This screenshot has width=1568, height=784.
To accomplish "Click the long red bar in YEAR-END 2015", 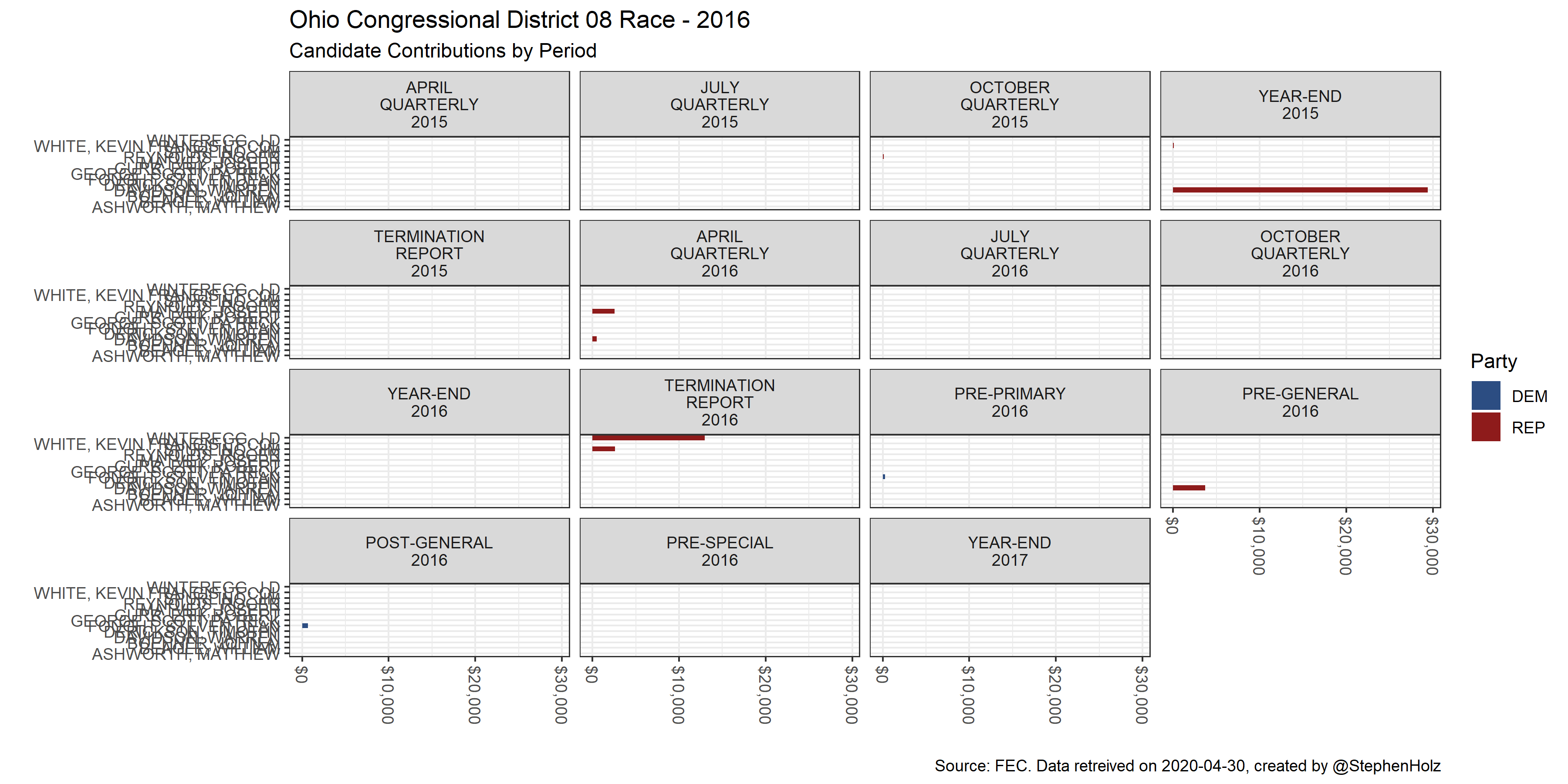I will pos(1300,190).
